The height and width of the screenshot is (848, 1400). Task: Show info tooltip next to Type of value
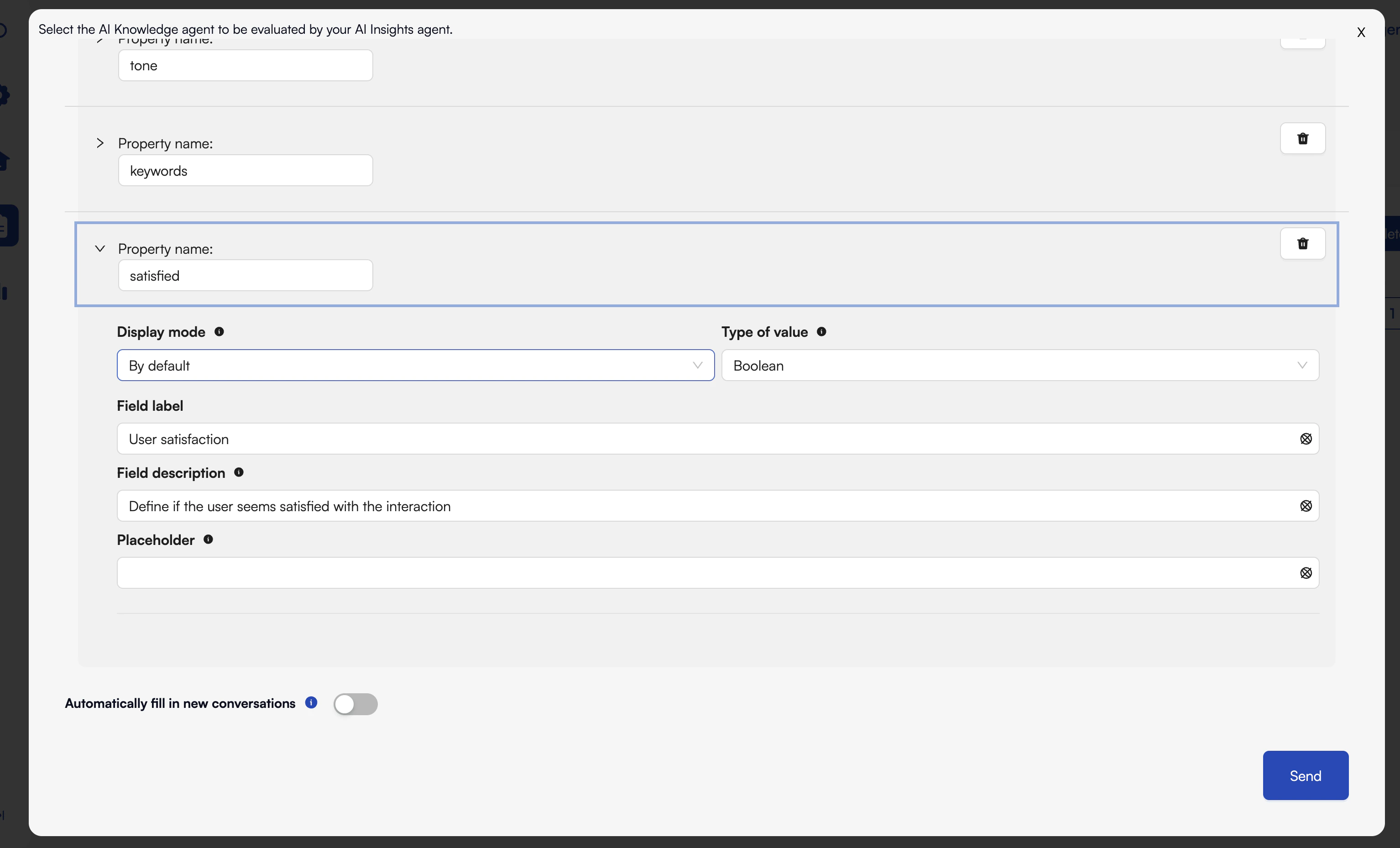821,331
